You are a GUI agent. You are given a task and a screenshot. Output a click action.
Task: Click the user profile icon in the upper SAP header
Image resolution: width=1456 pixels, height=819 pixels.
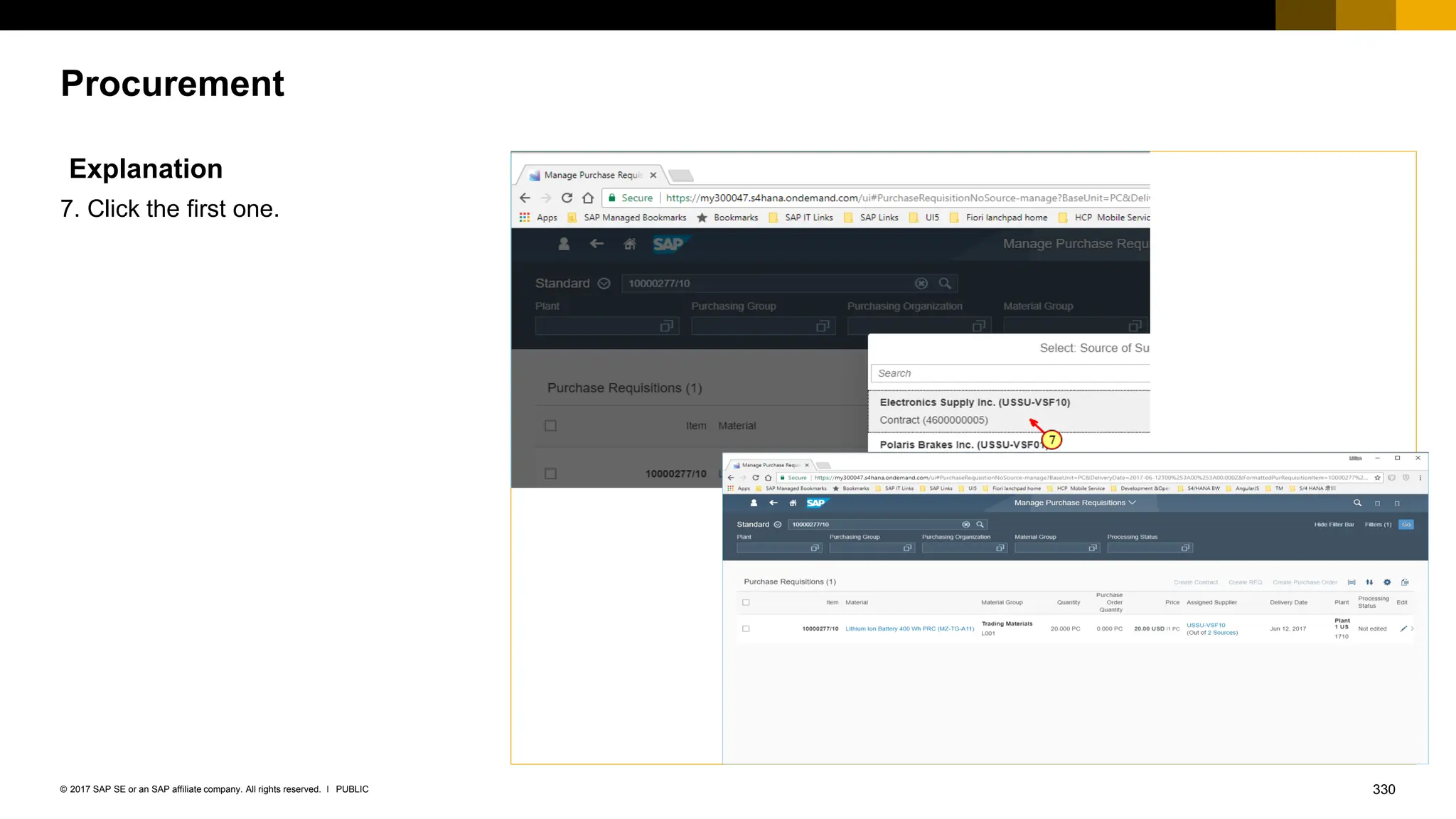coord(564,244)
